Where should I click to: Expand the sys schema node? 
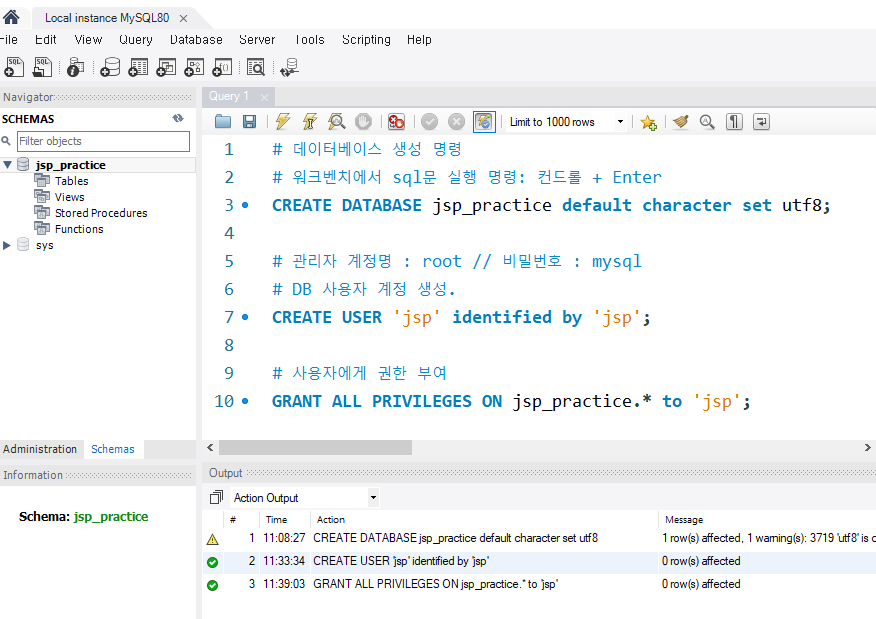point(7,245)
